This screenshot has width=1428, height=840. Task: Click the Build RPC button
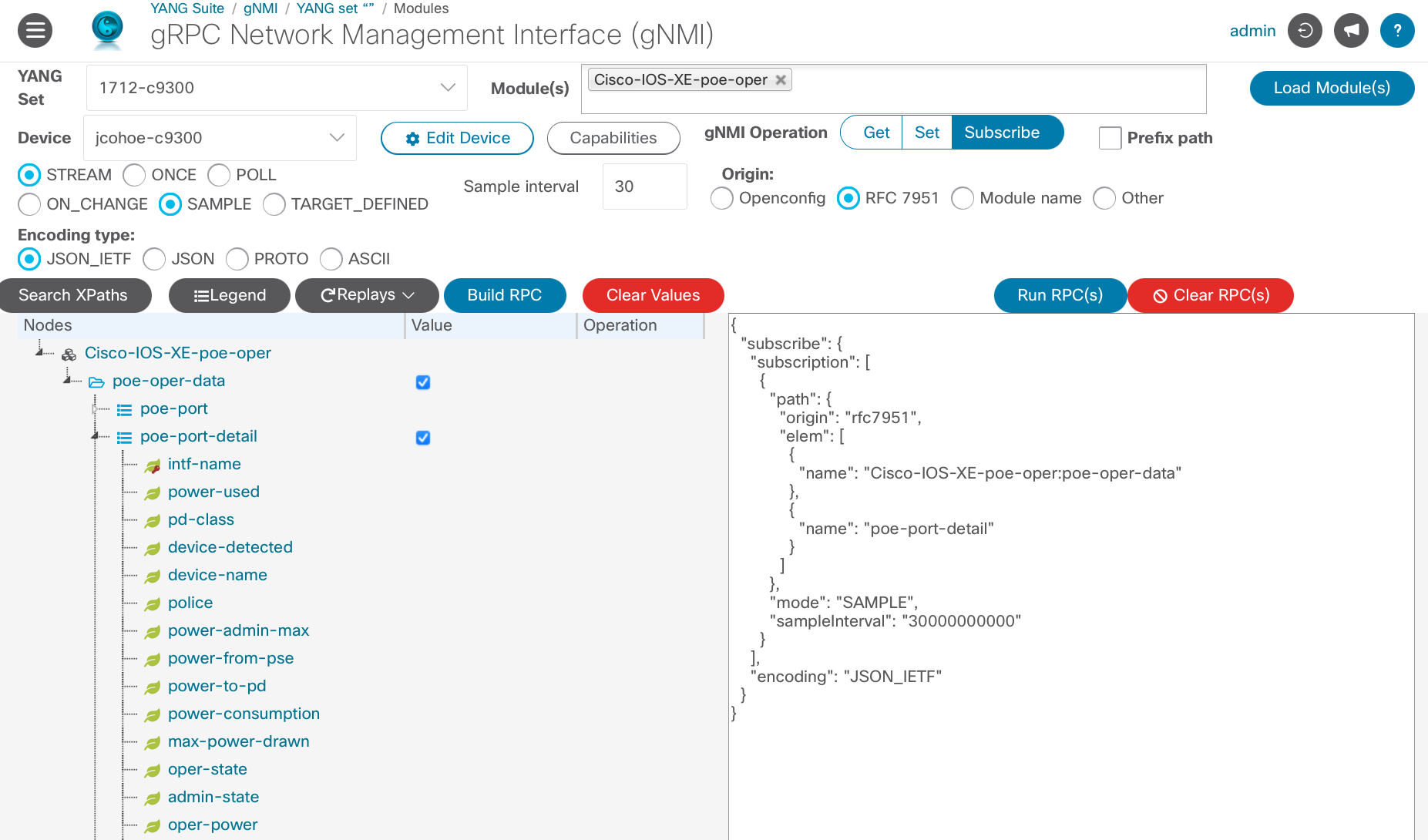505,295
